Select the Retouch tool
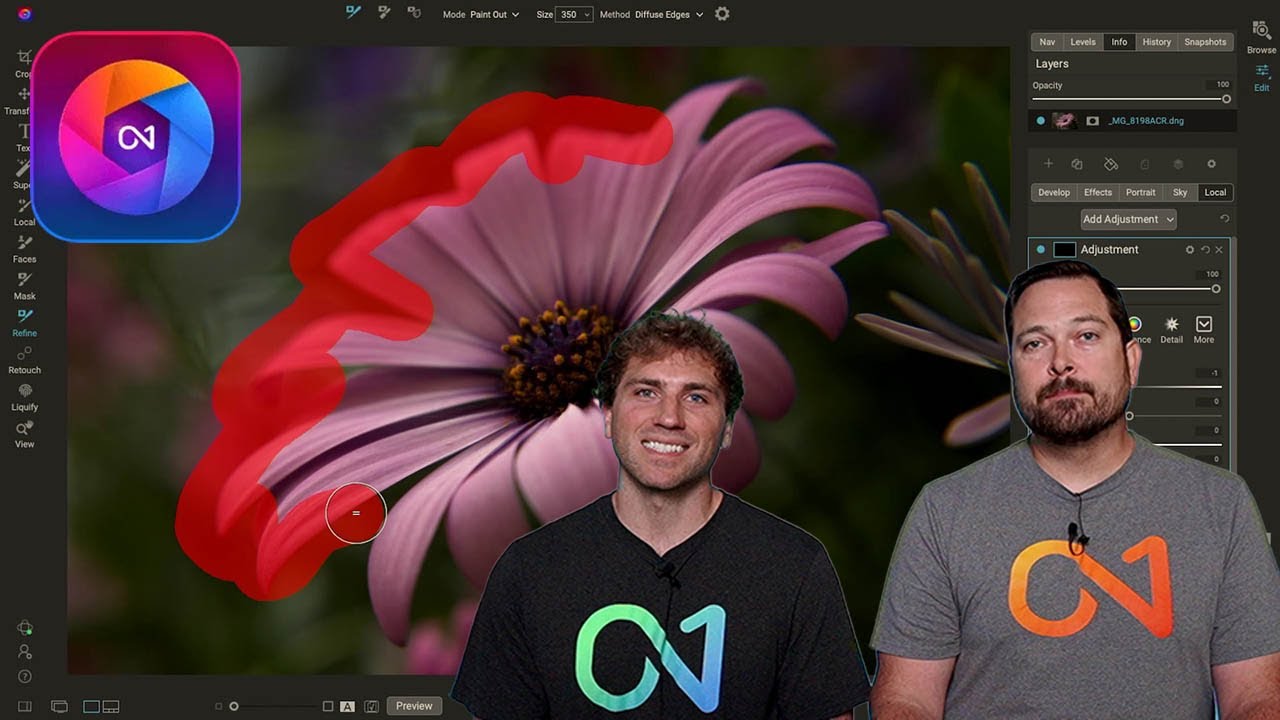The height and width of the screenshot is (720, 1280). point(25,359)
